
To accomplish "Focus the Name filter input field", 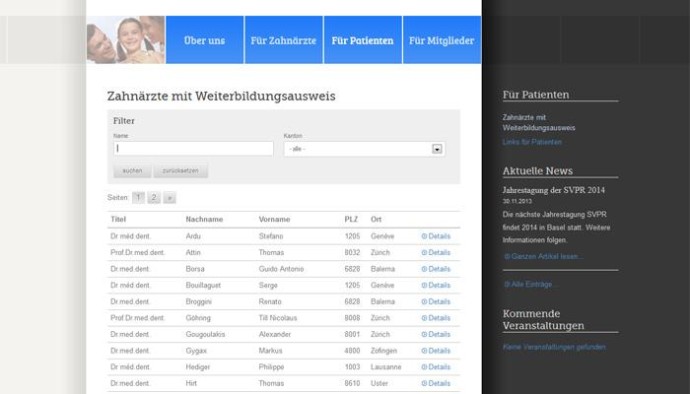I will point(194,148).
